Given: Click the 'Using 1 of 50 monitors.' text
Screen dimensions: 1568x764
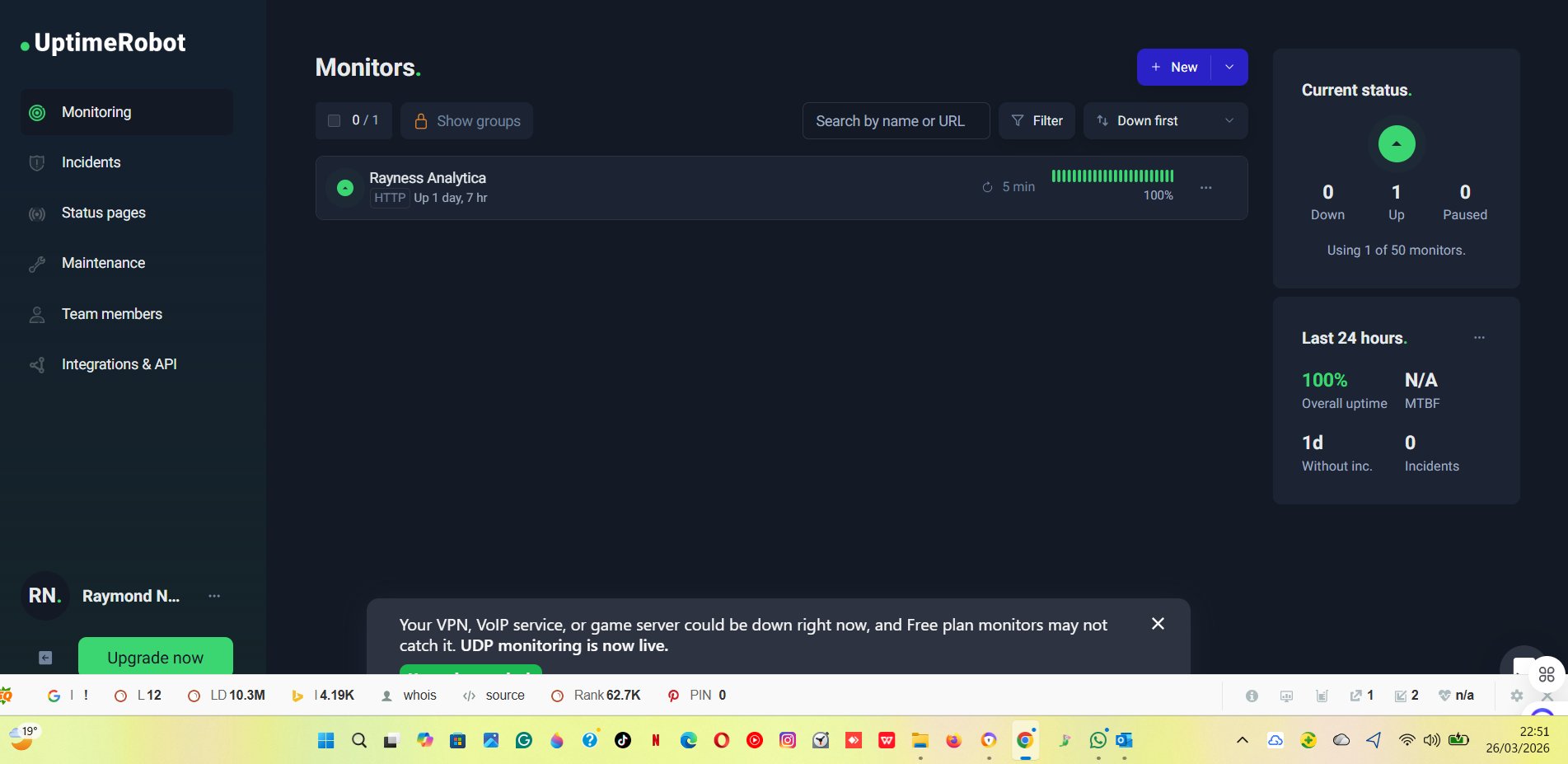Looking at the screenshot, I should (x=1396, y=250).
